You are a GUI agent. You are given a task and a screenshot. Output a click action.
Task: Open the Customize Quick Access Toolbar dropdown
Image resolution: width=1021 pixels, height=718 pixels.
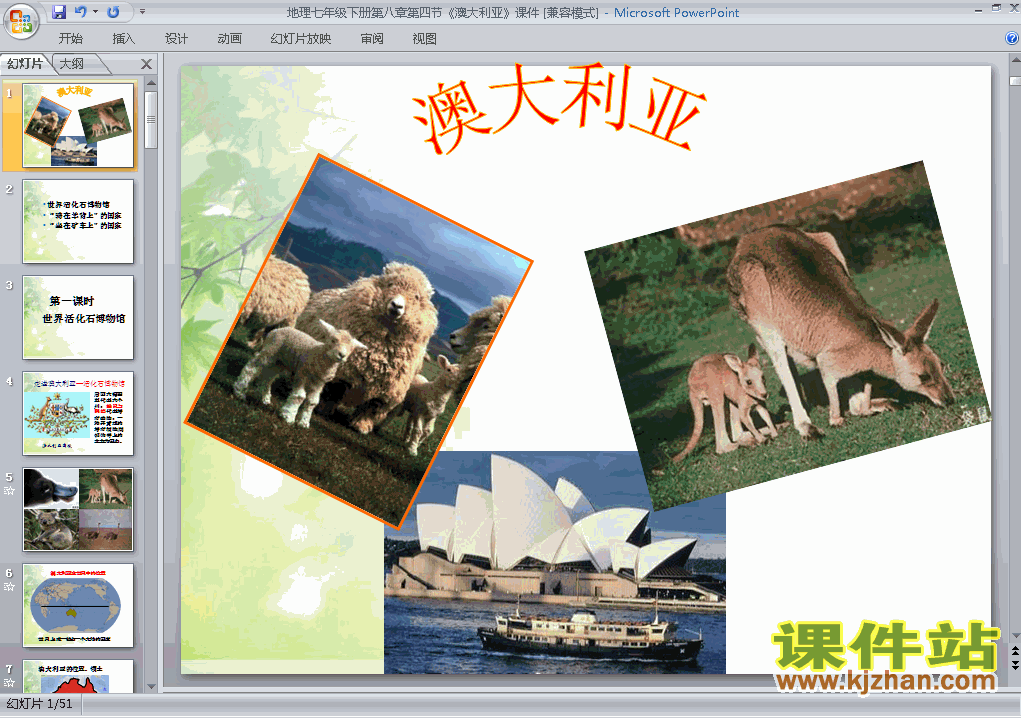142,12
